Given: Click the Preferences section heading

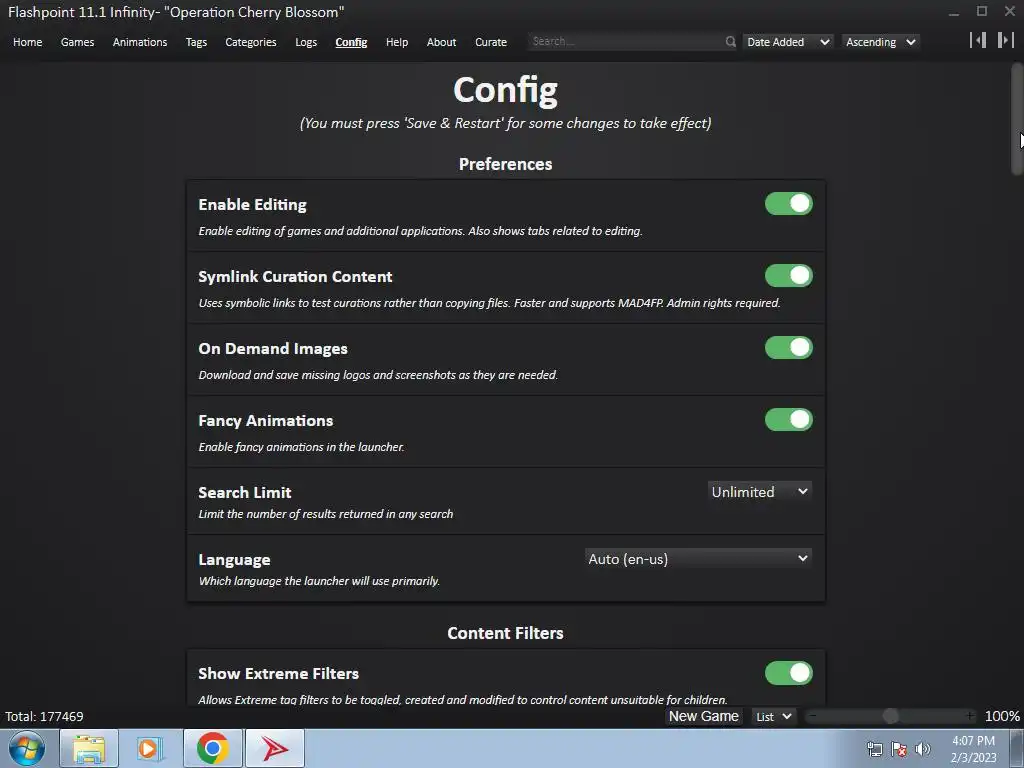Looking at the screenshot, I should (x=505, y=164).
